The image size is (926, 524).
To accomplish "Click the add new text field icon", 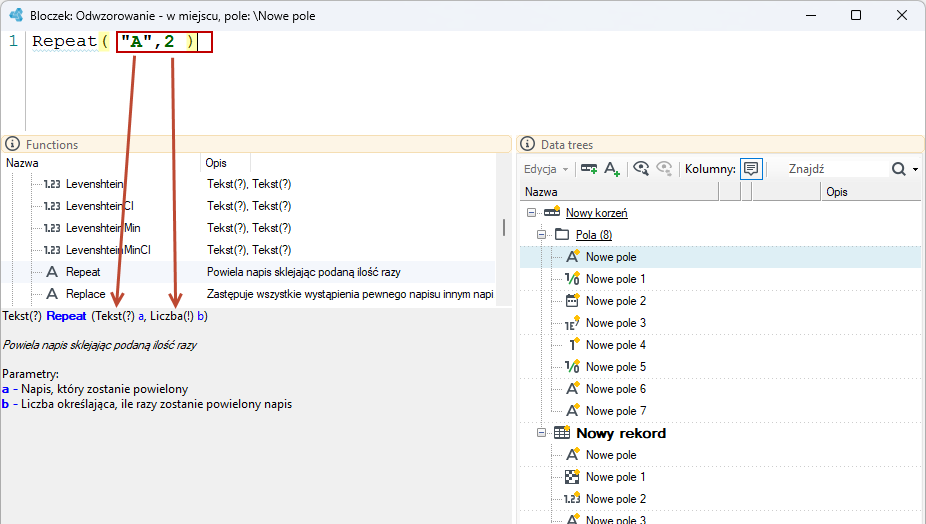I will coord(612,169).
